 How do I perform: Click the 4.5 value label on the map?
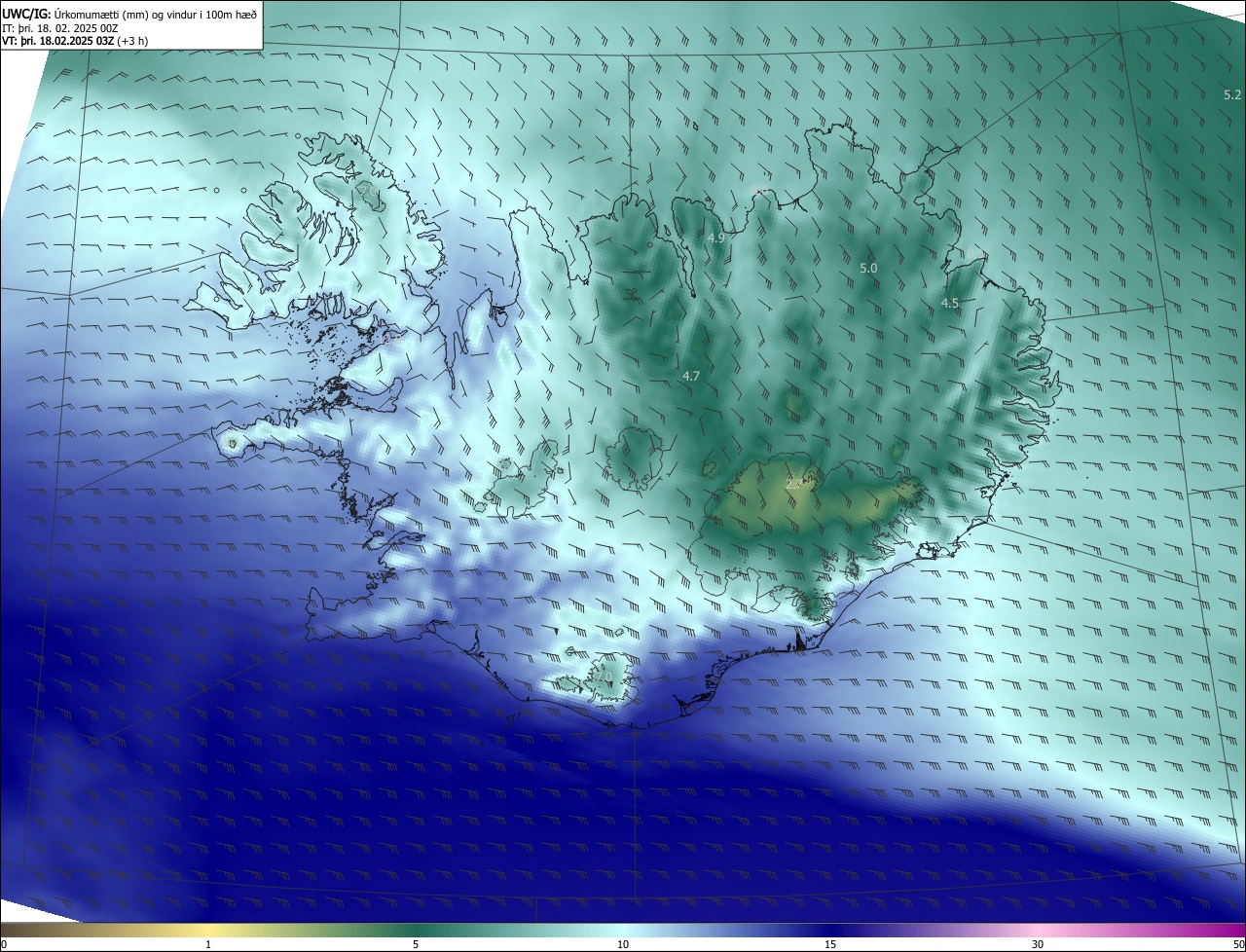[x=950, y=304]
